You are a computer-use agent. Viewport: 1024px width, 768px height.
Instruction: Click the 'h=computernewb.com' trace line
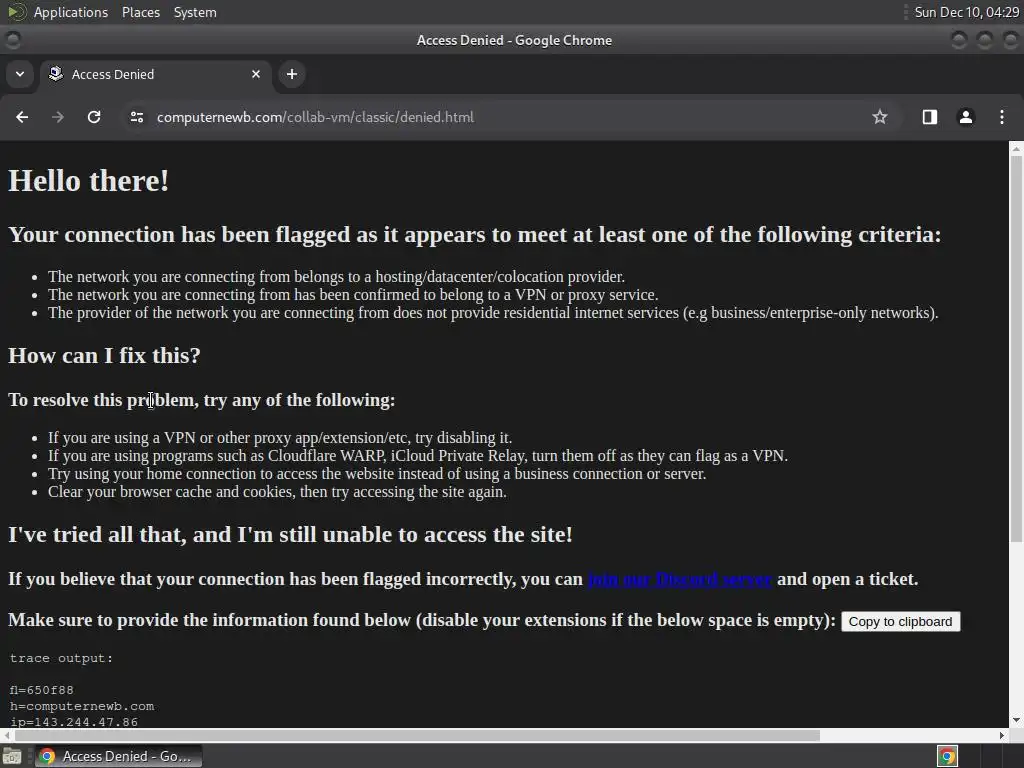pos(82,706)
